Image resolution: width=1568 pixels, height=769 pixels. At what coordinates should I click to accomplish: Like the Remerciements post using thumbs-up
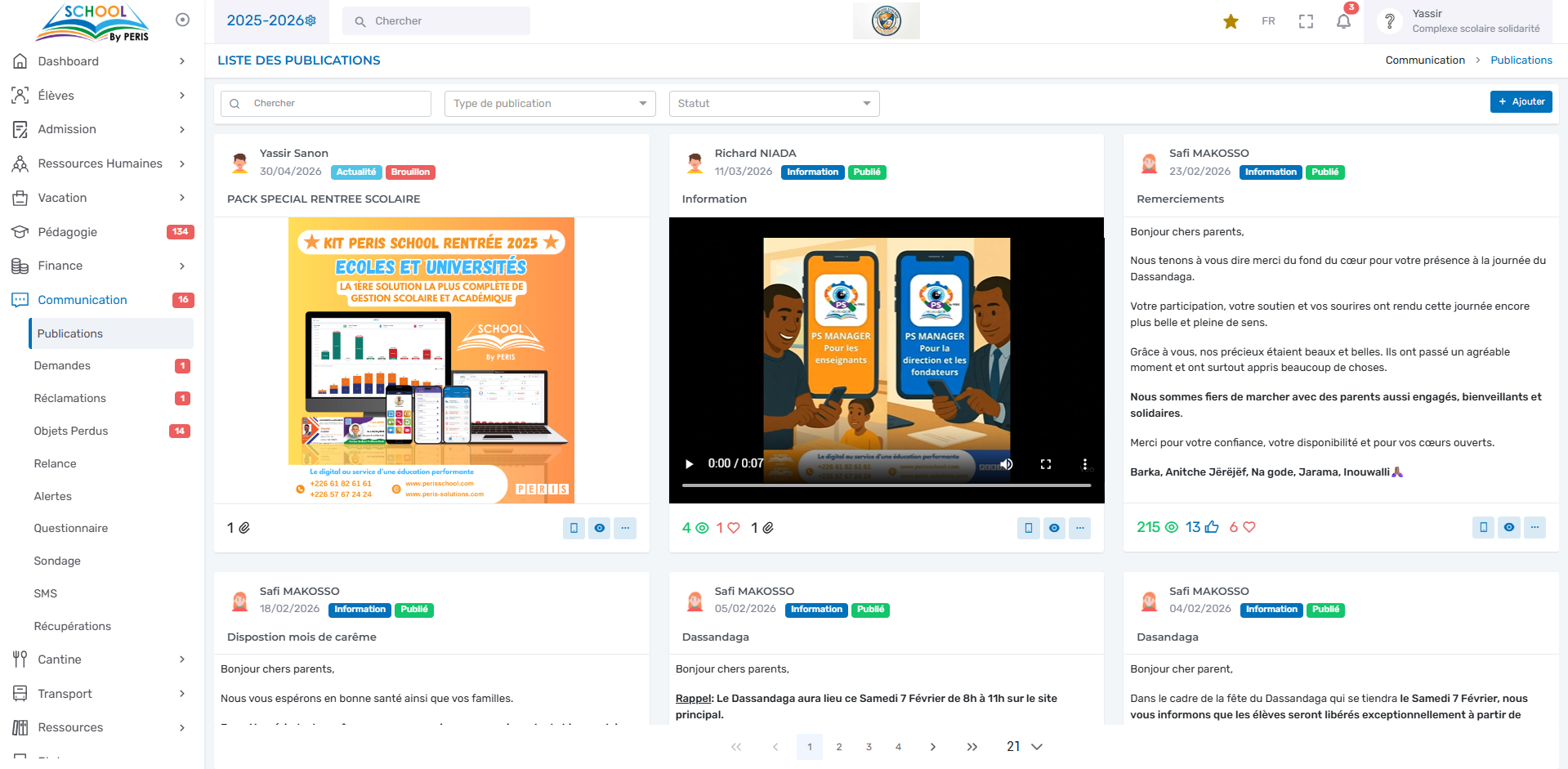click(x=1212, y=527)
